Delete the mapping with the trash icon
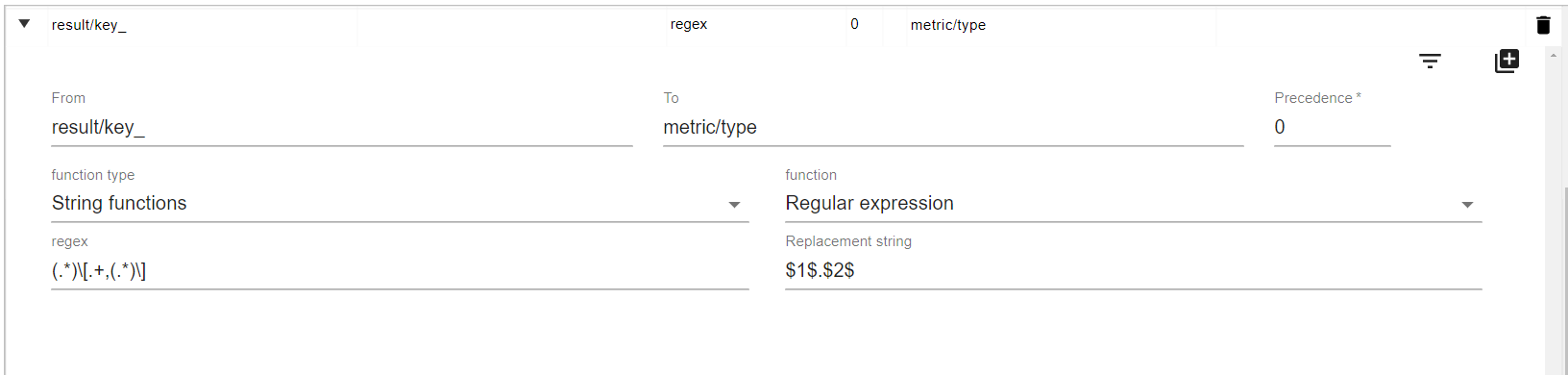The height and width of the screenshot is (375, 1568). [1543, 25]
